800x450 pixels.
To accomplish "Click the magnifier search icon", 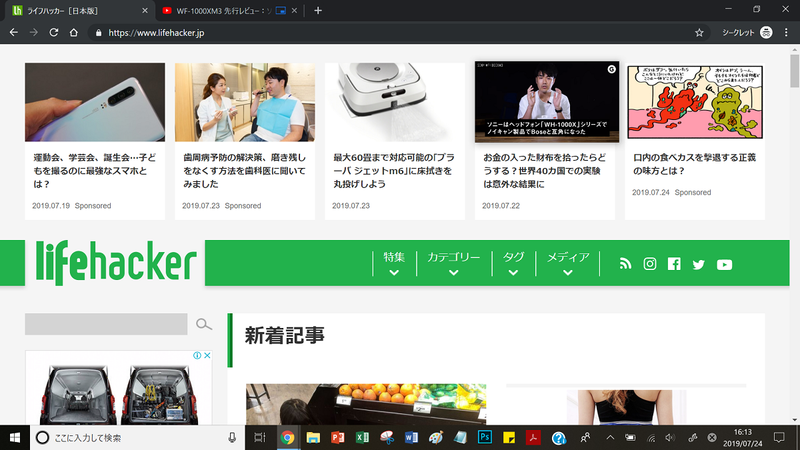I will (x=204, y=324).
